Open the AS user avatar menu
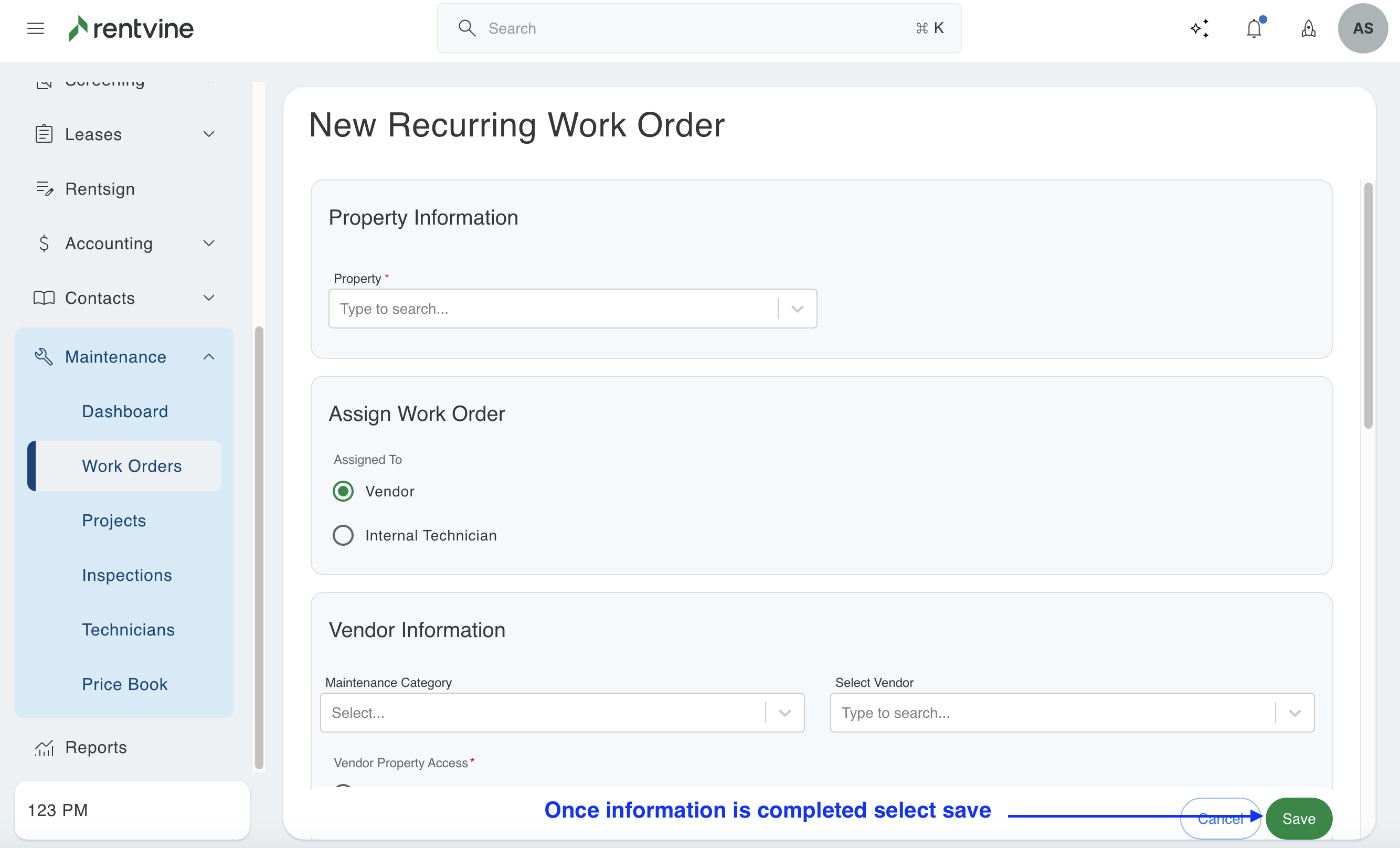 point(1363,28)
